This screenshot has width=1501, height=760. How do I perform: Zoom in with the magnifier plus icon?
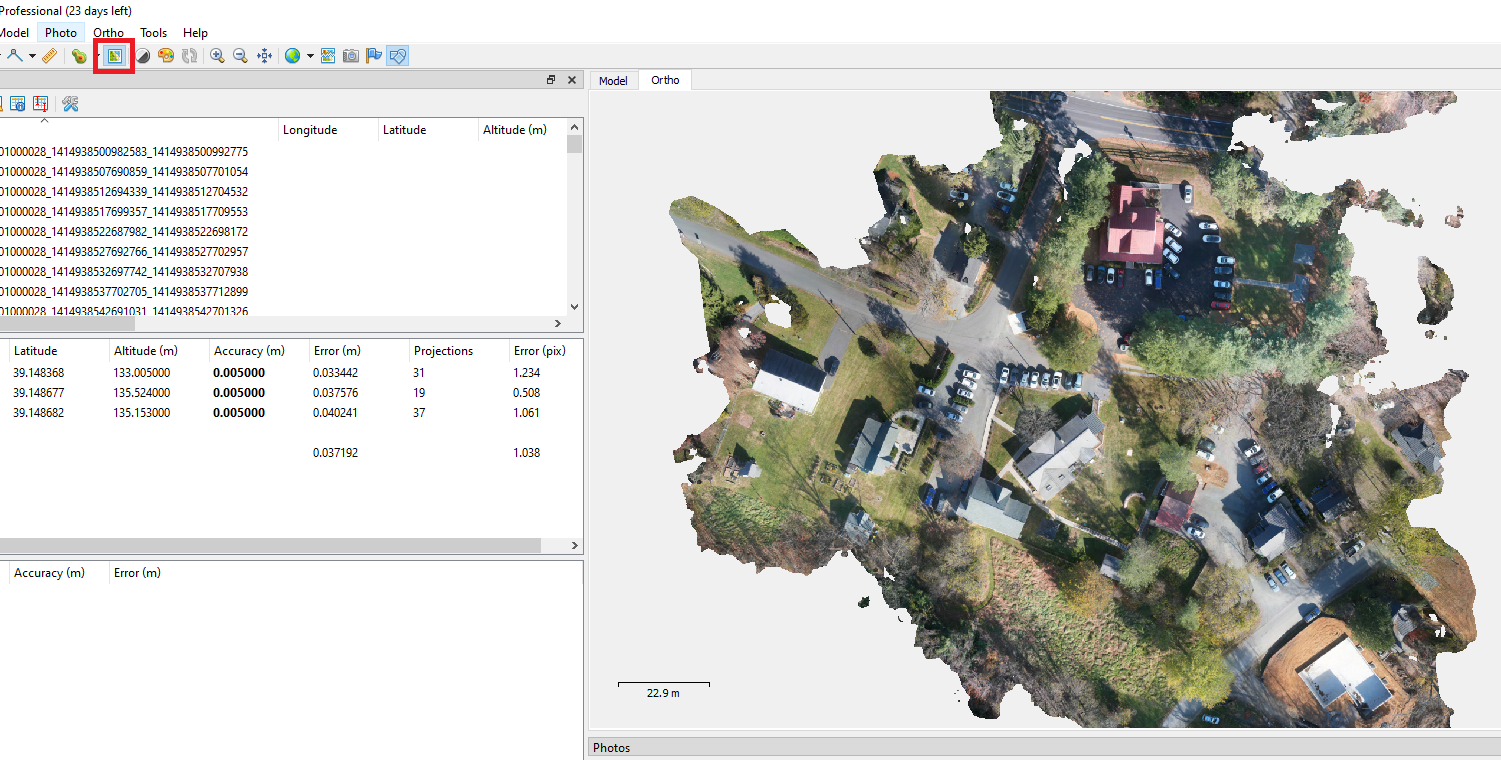point(217,56)
